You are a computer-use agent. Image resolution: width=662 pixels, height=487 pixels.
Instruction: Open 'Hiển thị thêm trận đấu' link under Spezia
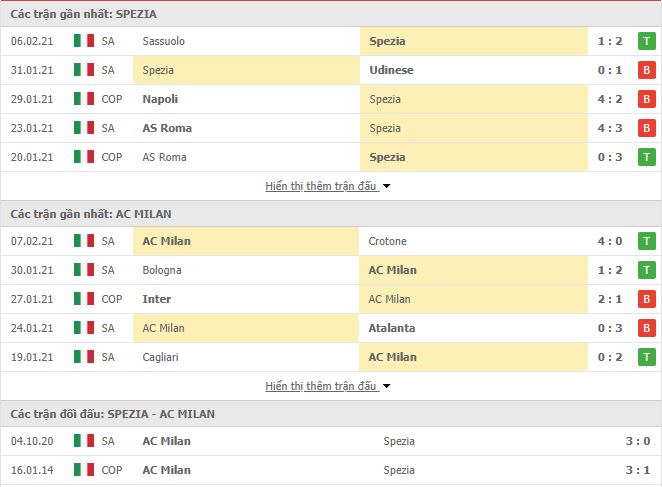coord(320,186)
